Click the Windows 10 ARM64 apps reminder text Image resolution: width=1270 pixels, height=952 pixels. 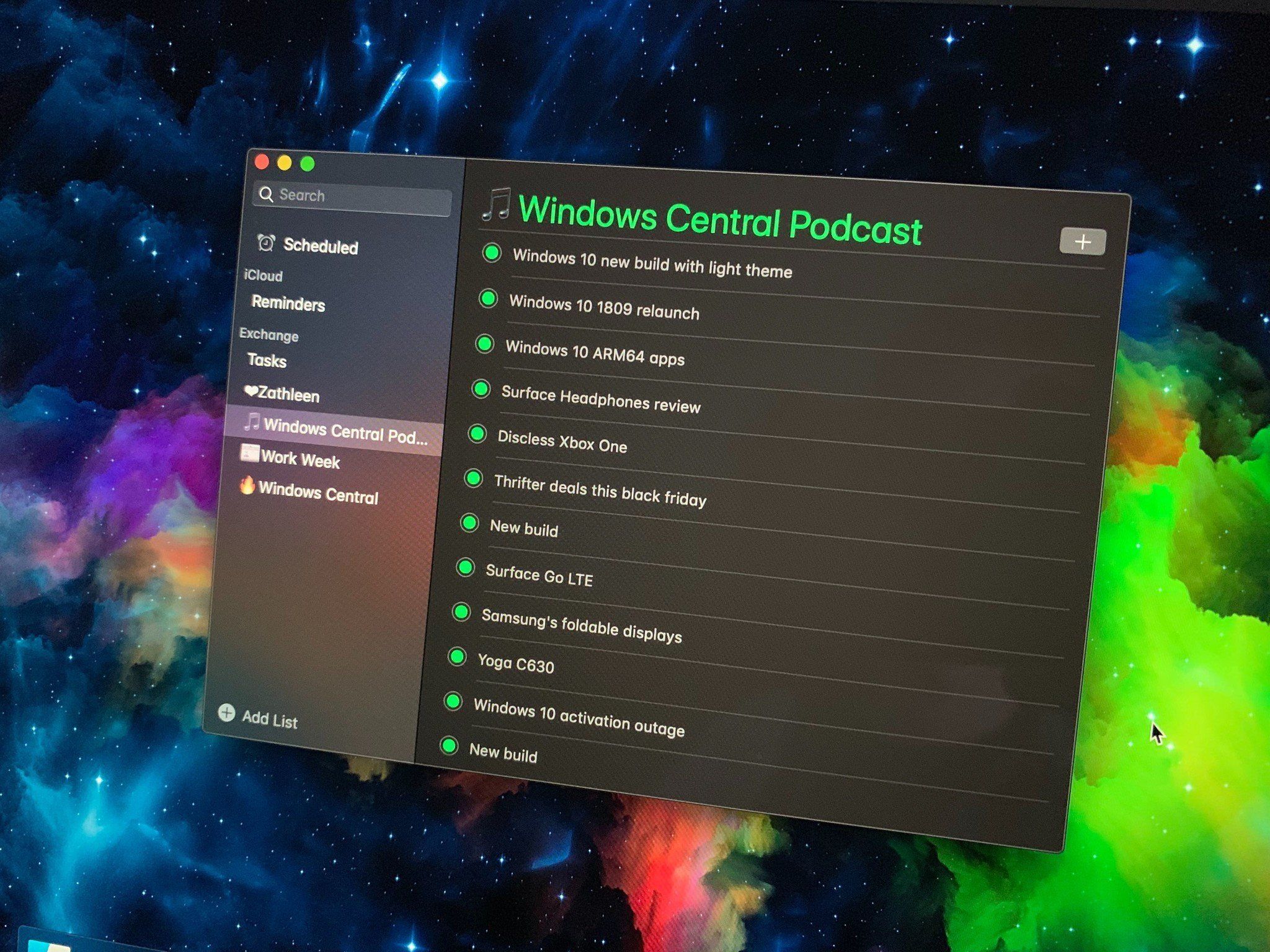point(595,353)
